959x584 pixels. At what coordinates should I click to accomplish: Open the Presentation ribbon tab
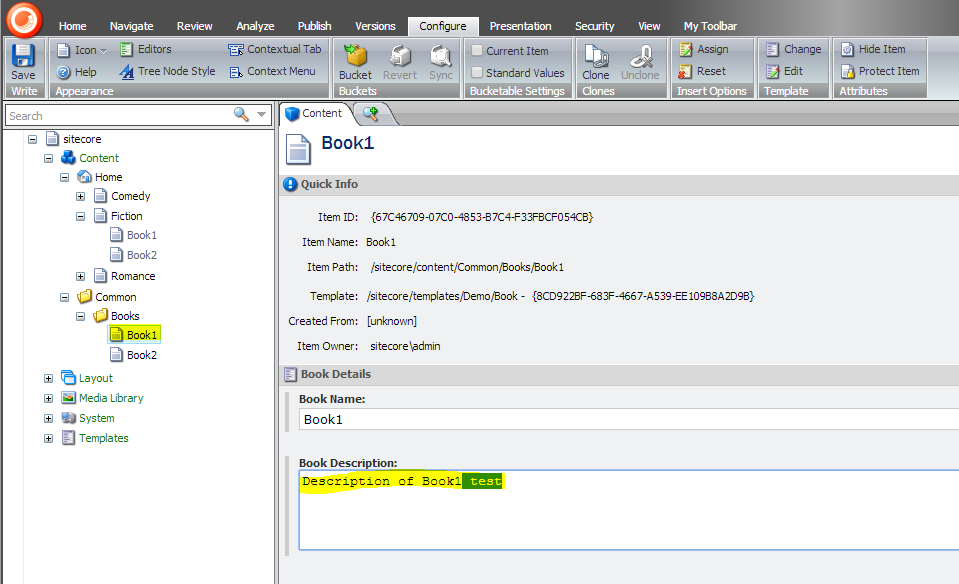520,26
